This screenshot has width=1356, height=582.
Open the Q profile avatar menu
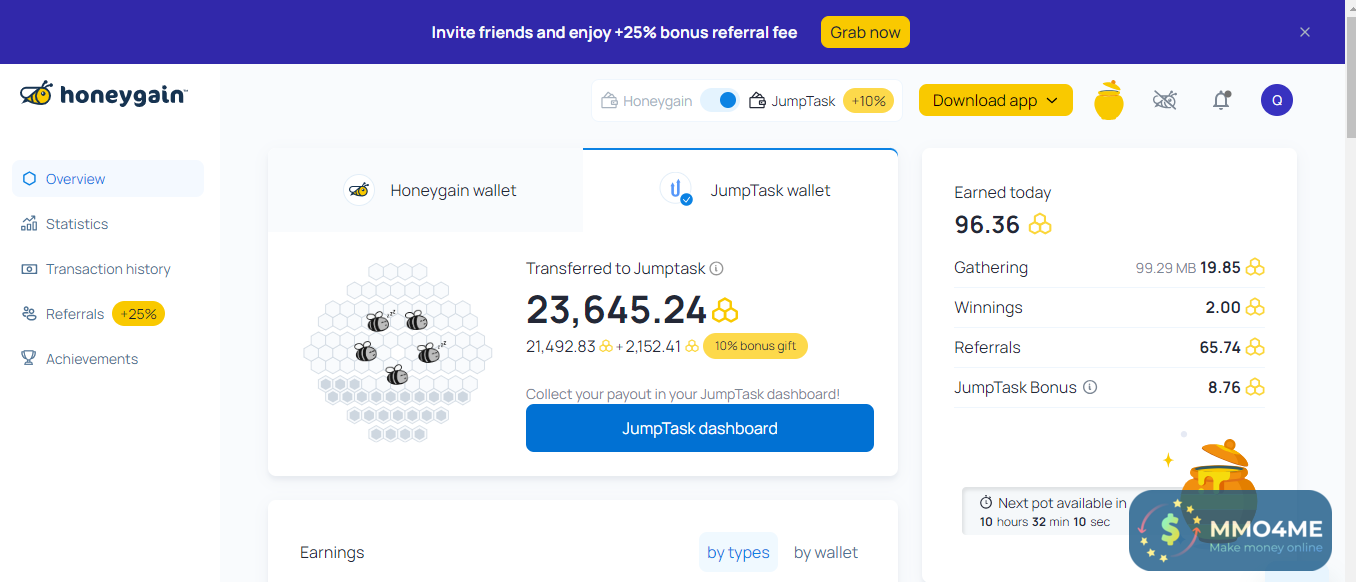pyautogui.click(x=1277, y=100)
